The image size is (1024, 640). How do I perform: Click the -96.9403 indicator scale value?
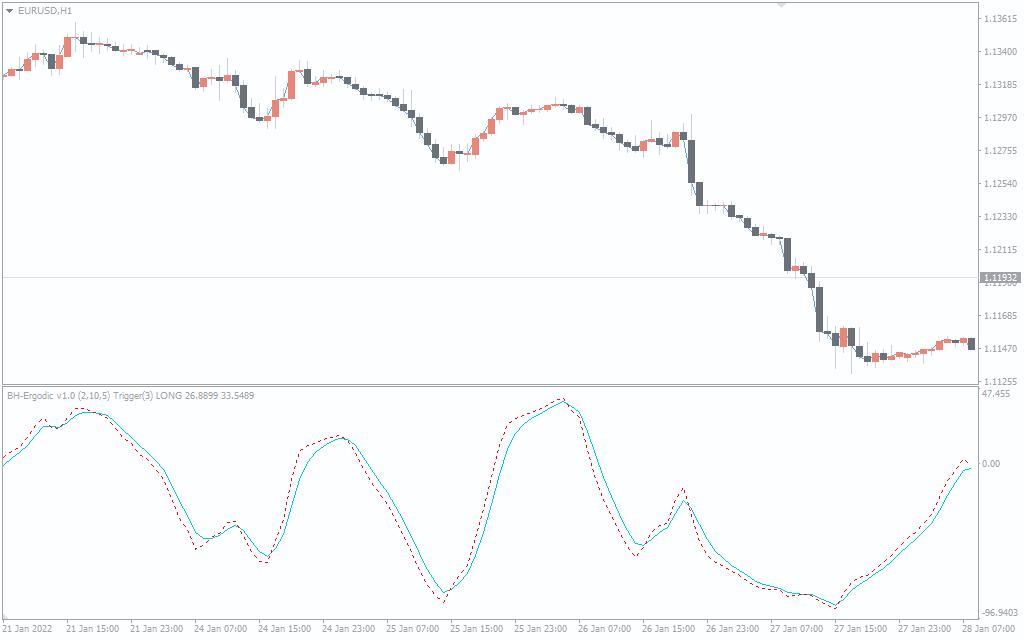click(1001, 612)
